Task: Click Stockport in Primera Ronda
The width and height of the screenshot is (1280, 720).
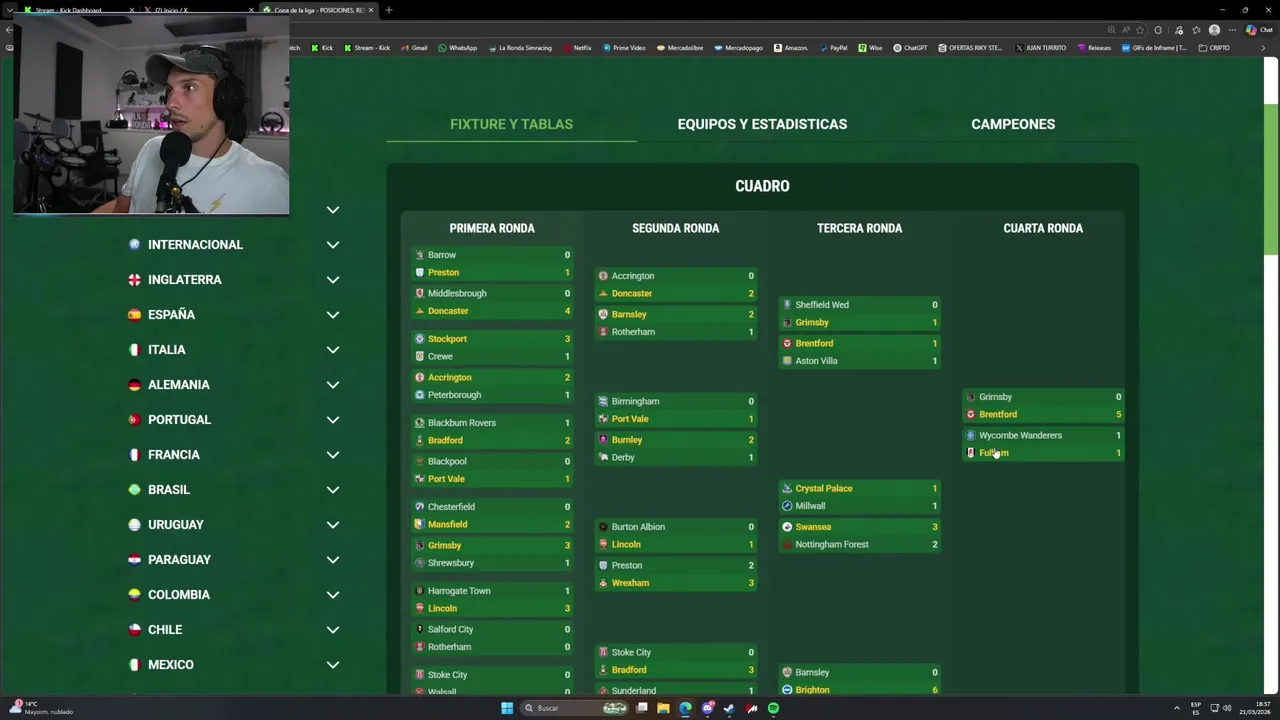Action: point(447,339)
